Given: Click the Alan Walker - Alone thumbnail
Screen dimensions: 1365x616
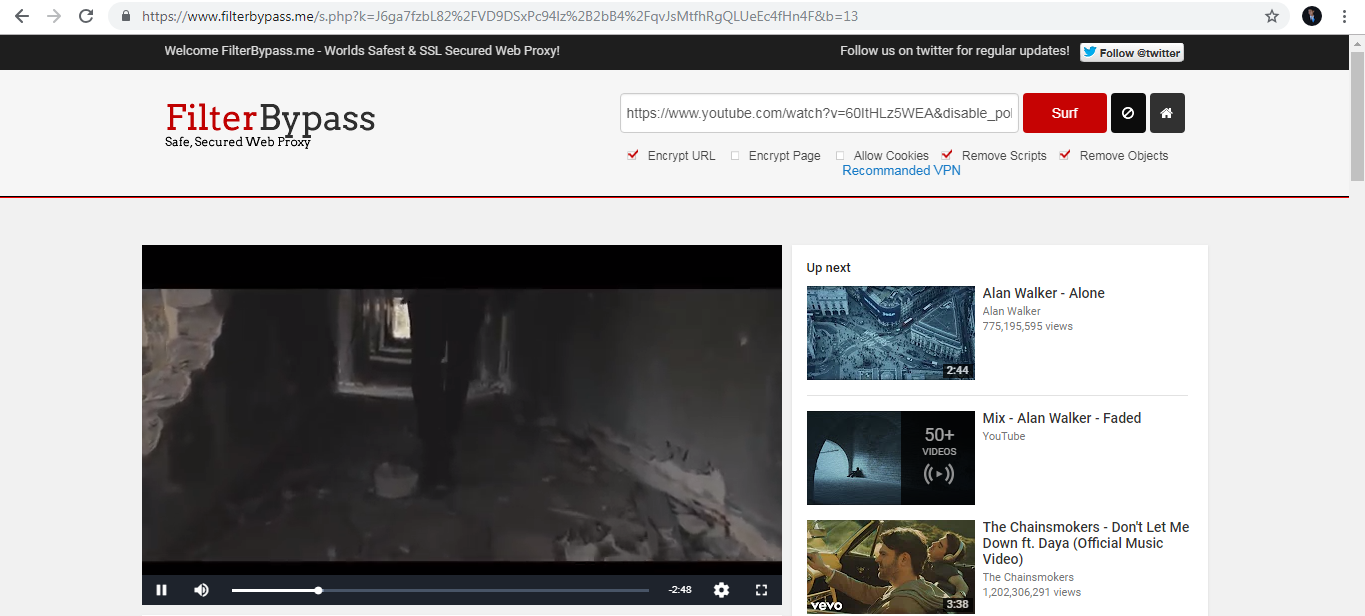Looking at the screenshot, I should (x=890, y=333).
